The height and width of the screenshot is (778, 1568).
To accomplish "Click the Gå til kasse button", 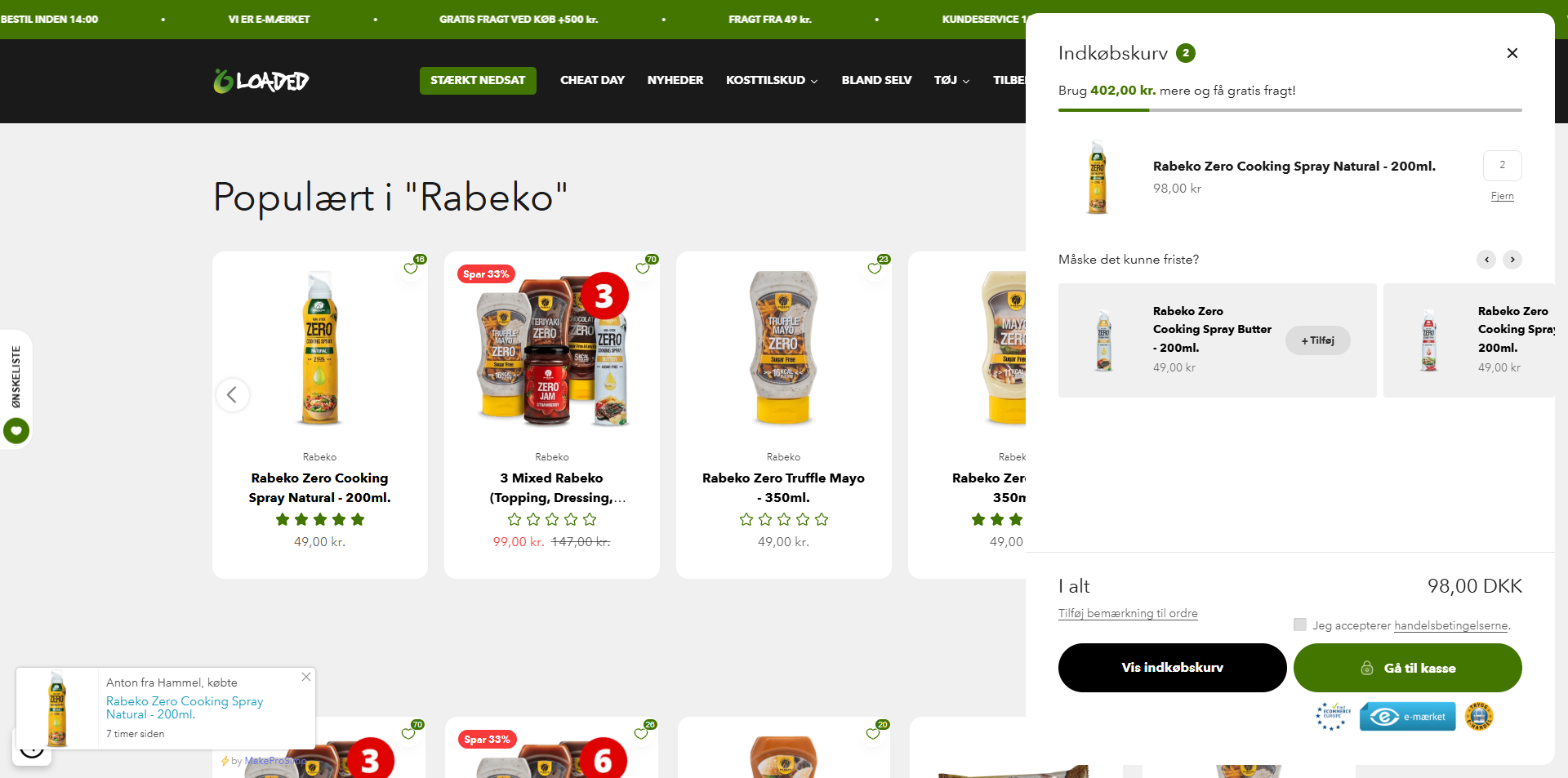I will pyautogui.click(x=1407, y=668).
